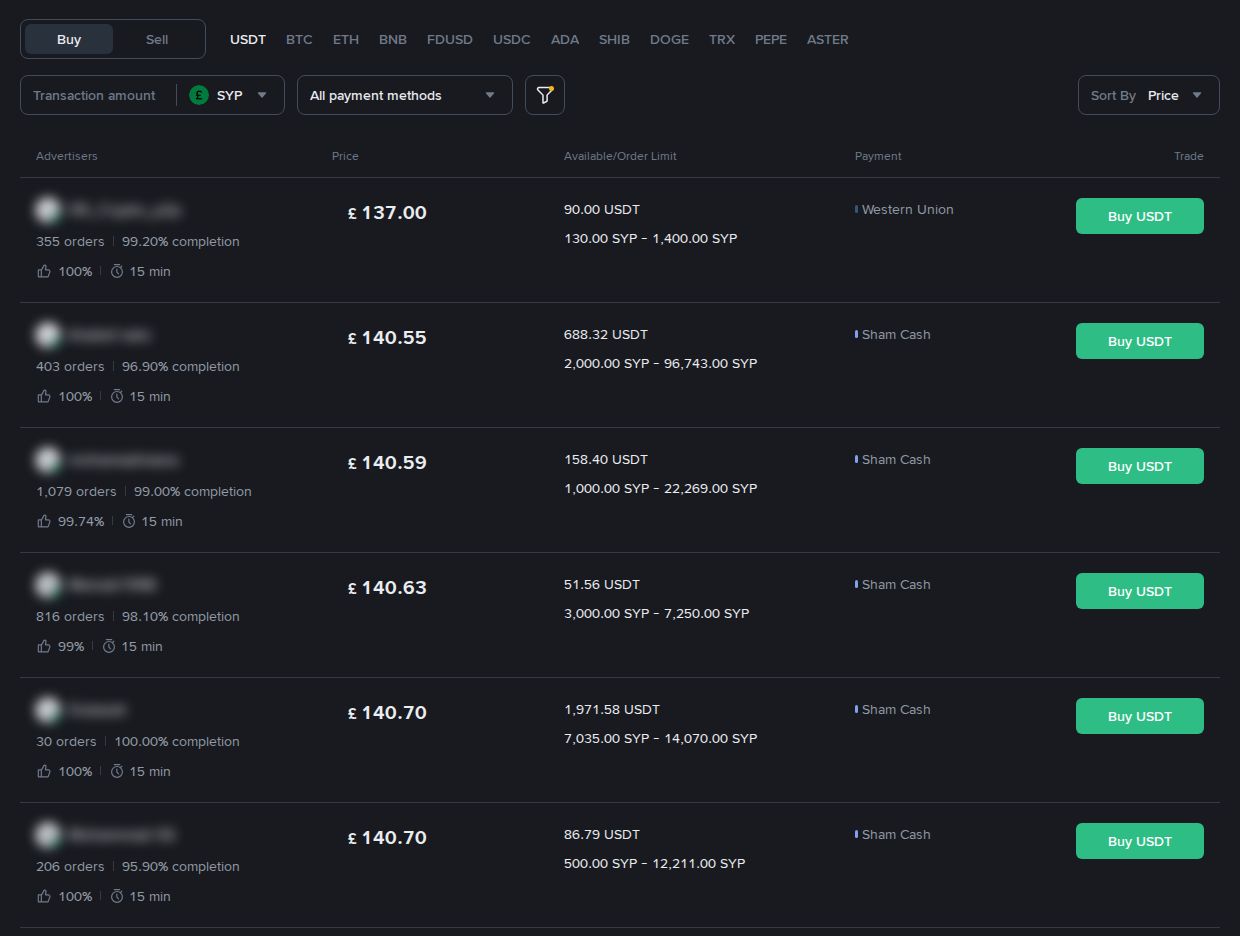Click the Payment column header
Viewport: 1240px width, 936px height.
pos(878,156)
